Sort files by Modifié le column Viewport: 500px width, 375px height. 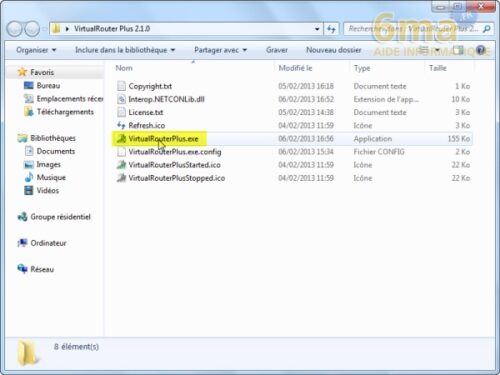295,68
